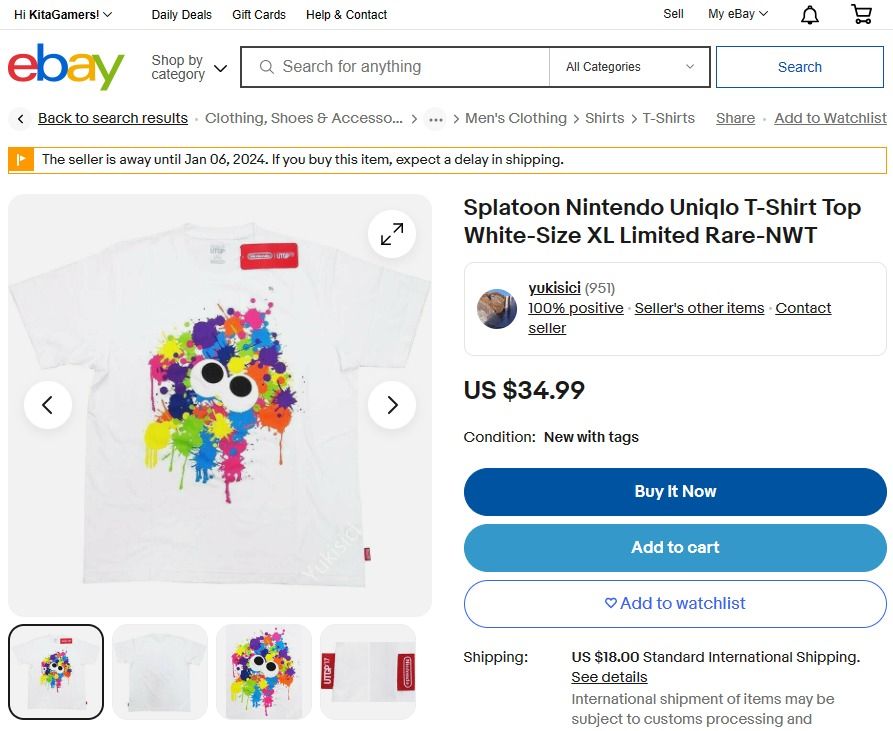
Task: Expand the product image to fullscreen
Action: (391, 233)
